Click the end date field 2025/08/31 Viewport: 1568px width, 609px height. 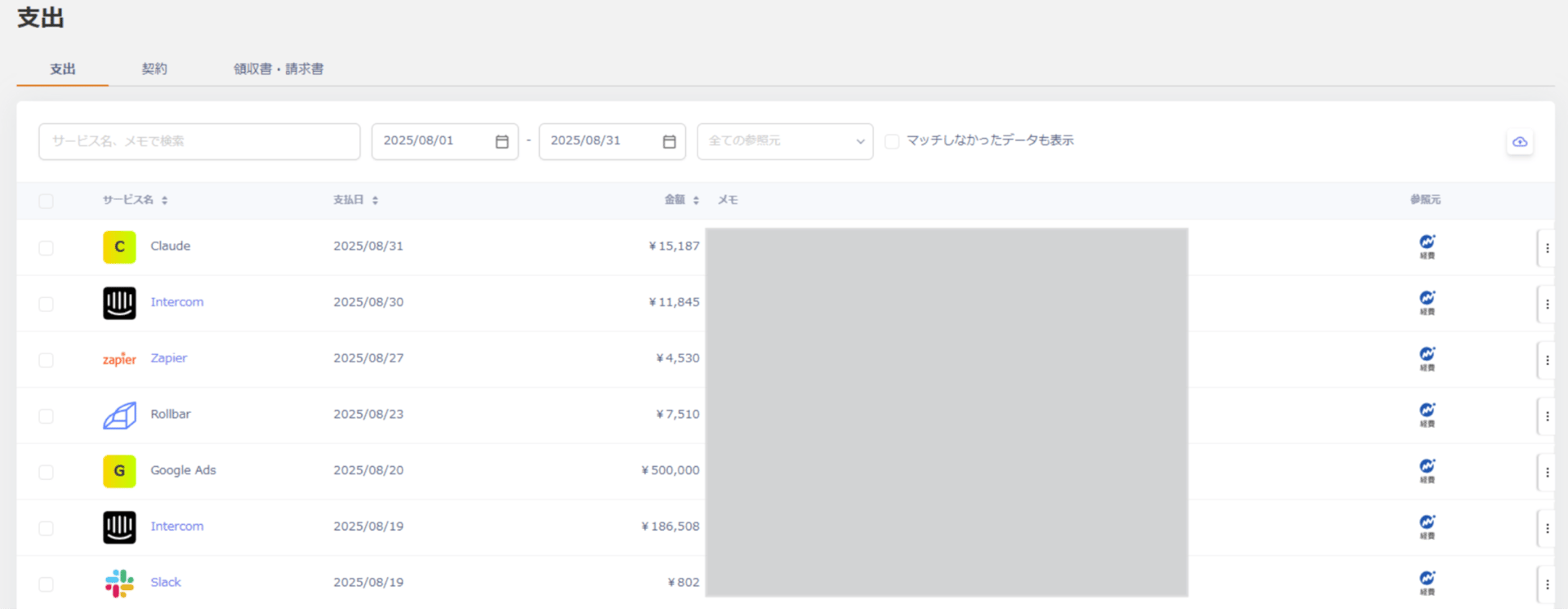click(x=612, y=141)
